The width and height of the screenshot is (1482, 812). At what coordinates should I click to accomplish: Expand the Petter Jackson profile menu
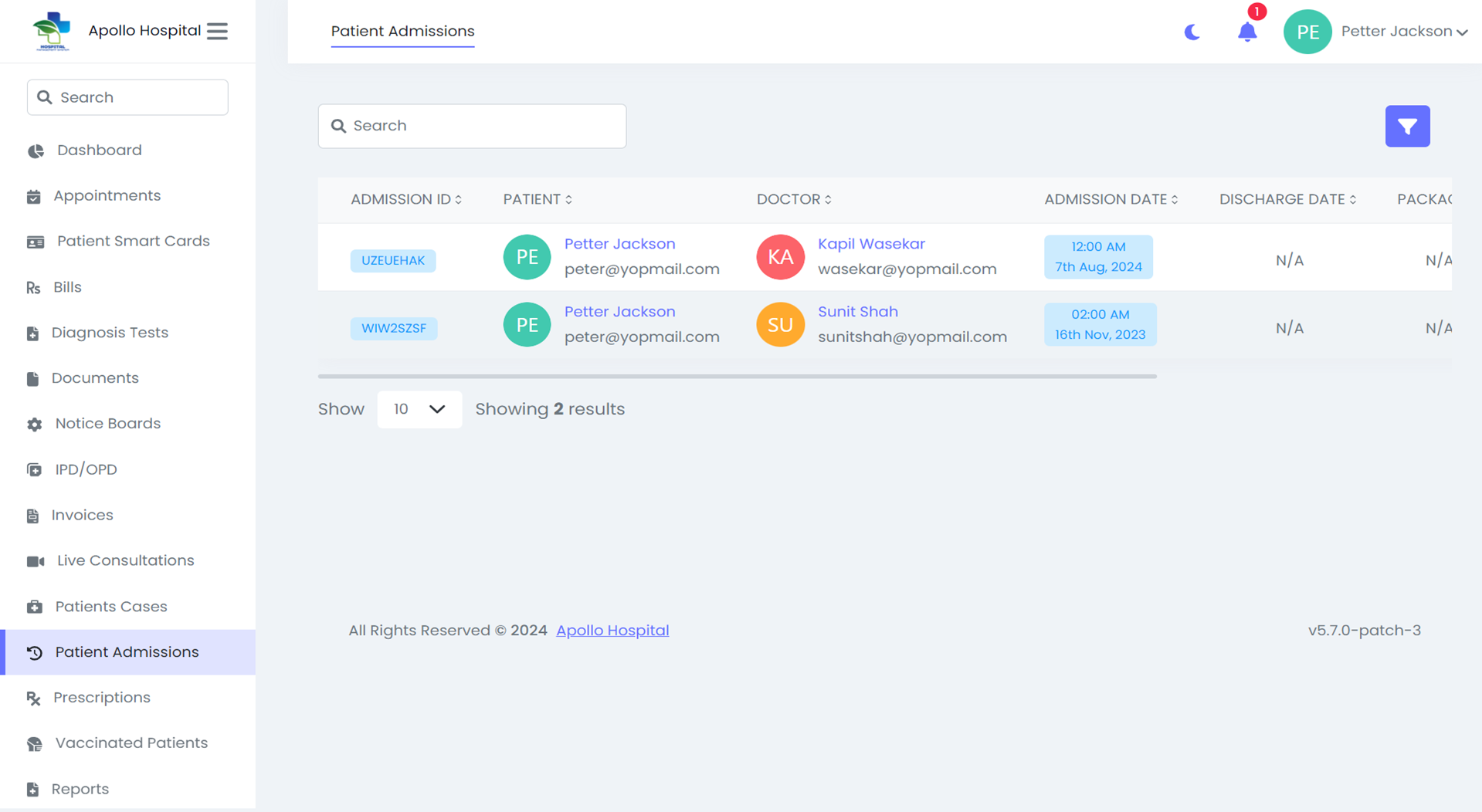tap(1402, 32)
